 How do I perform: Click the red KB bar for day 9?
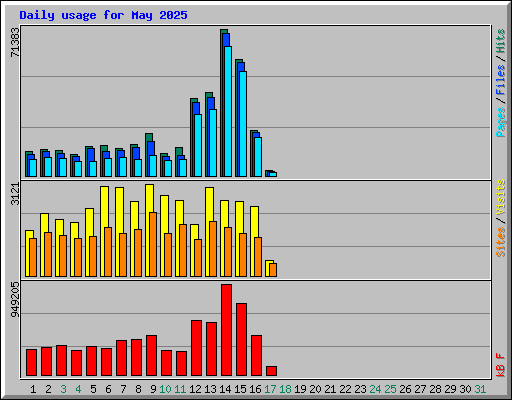tap(151, 355)
